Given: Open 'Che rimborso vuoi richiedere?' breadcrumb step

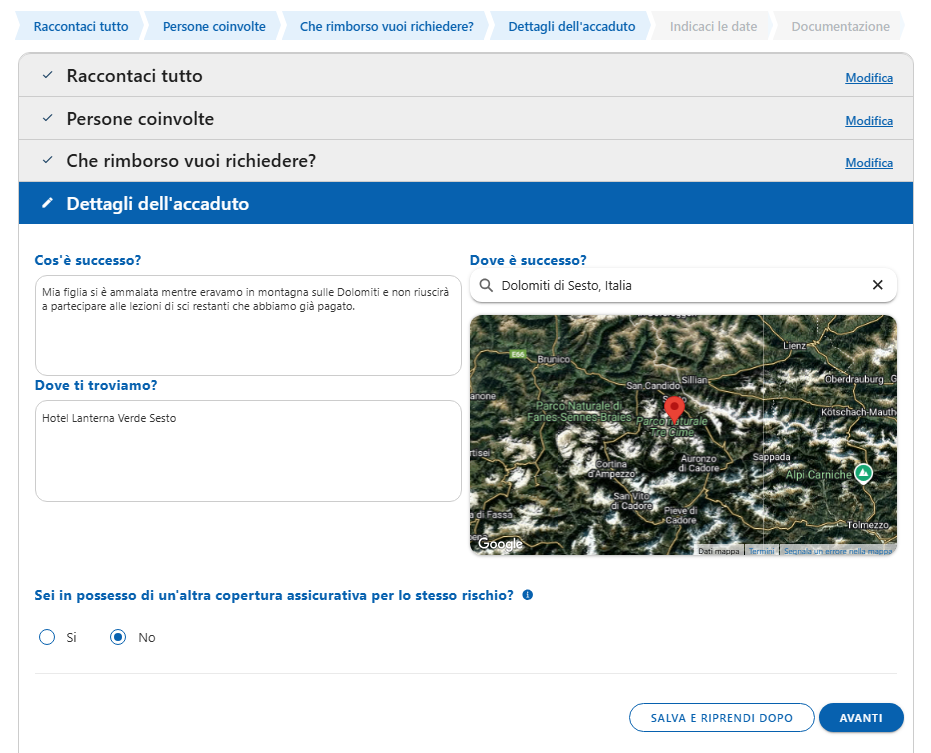Looking at the screenshot, I should tap(386, 26).
